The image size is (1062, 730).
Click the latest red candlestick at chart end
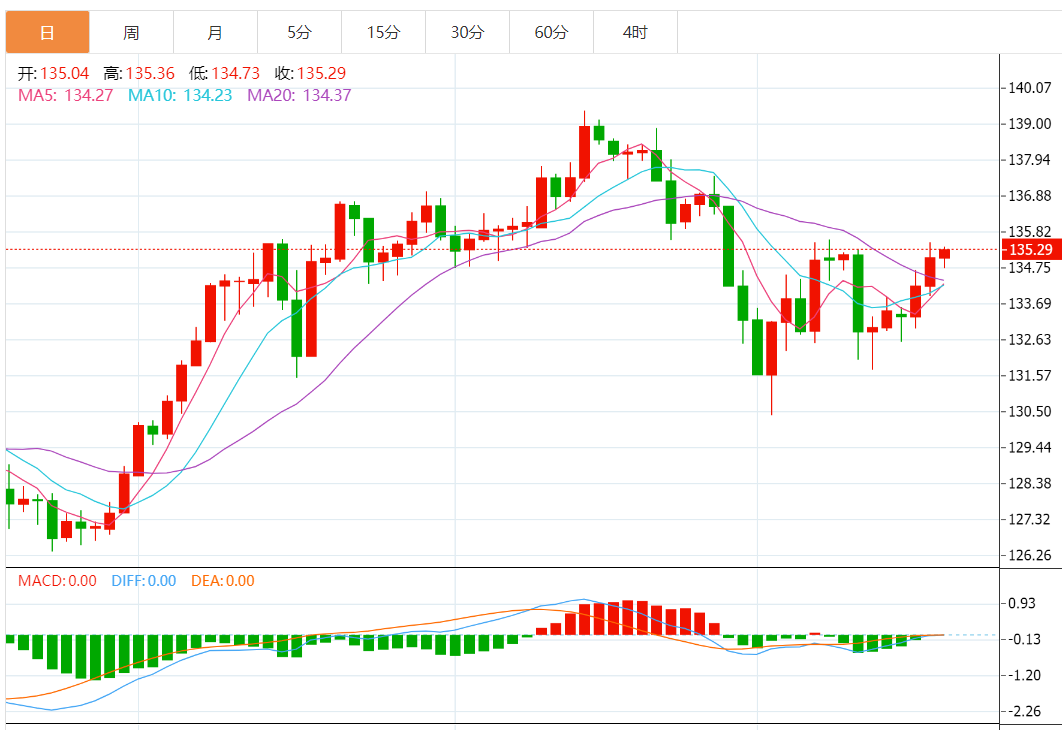pos(944,254)
